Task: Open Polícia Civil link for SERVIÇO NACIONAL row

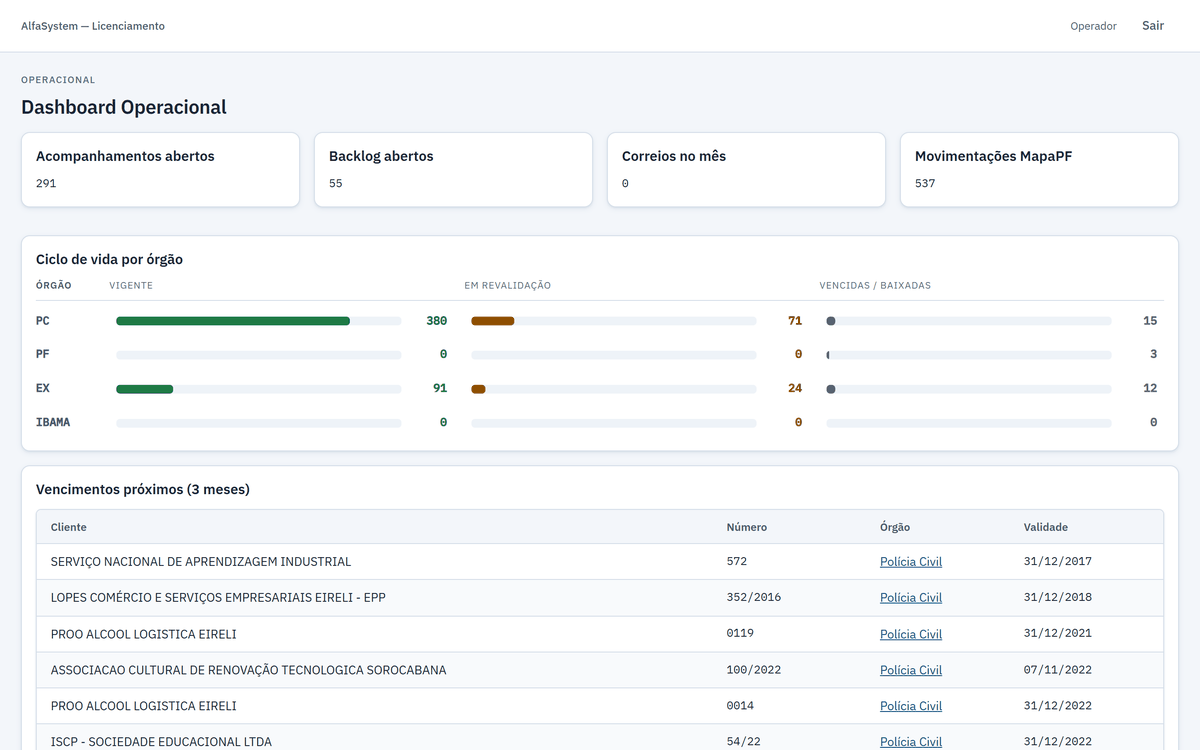Action: point(911,562)
